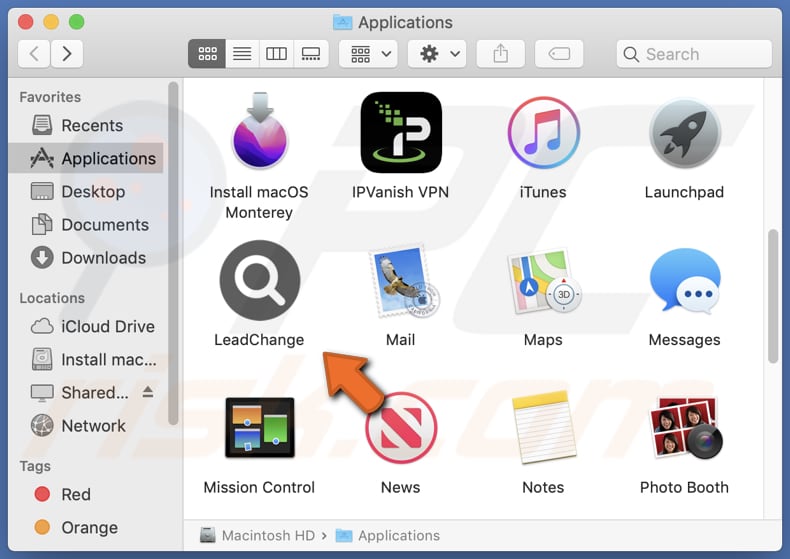790x559 pixels.
Task: Click the Edit Tags toolbar button
Action: 559,53
